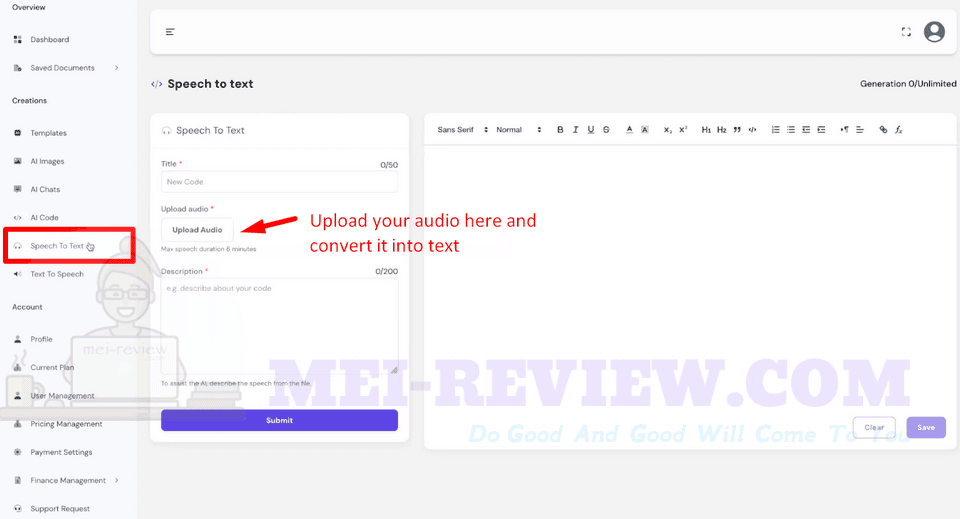Click the 'Generation 0/Unlimited' text
960x519 pixels.
point(908,84)
